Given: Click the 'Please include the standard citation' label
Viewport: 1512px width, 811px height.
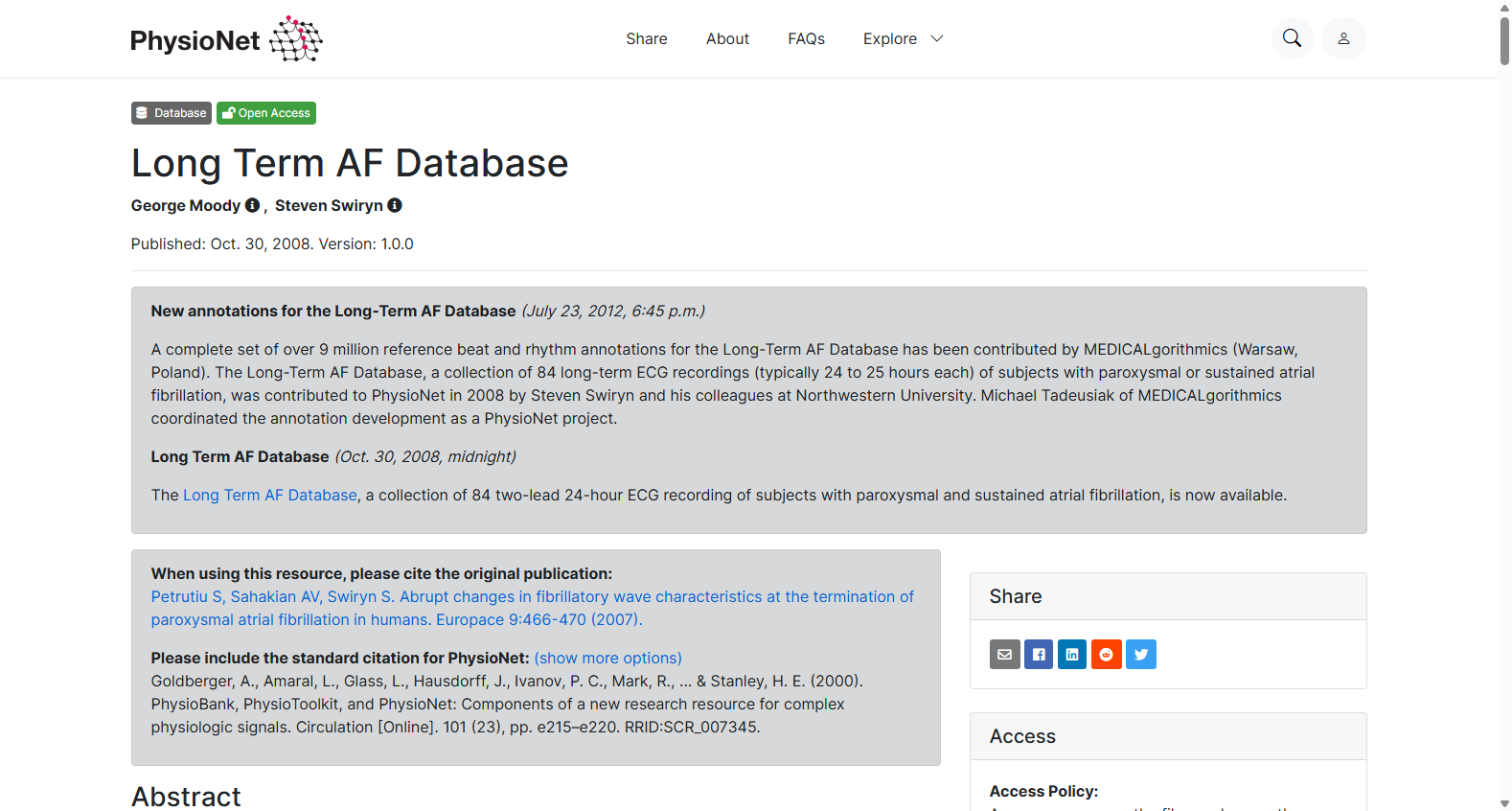Looking at the screenshot, I should [340, 658].
